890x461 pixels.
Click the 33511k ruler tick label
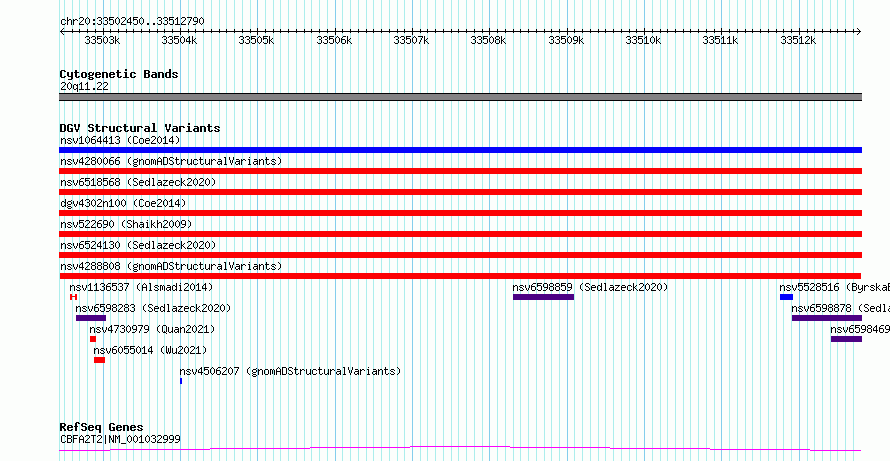click(721, 40)
